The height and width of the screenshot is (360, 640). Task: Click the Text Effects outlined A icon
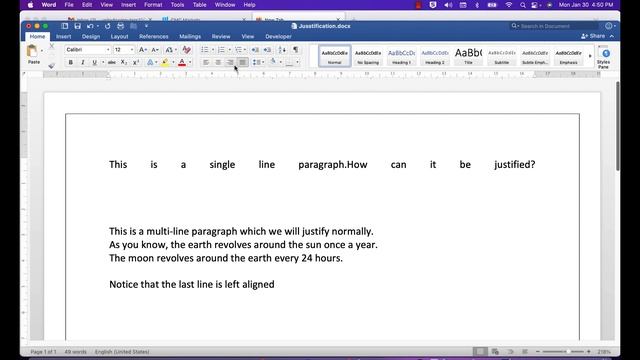coord(150,62)
